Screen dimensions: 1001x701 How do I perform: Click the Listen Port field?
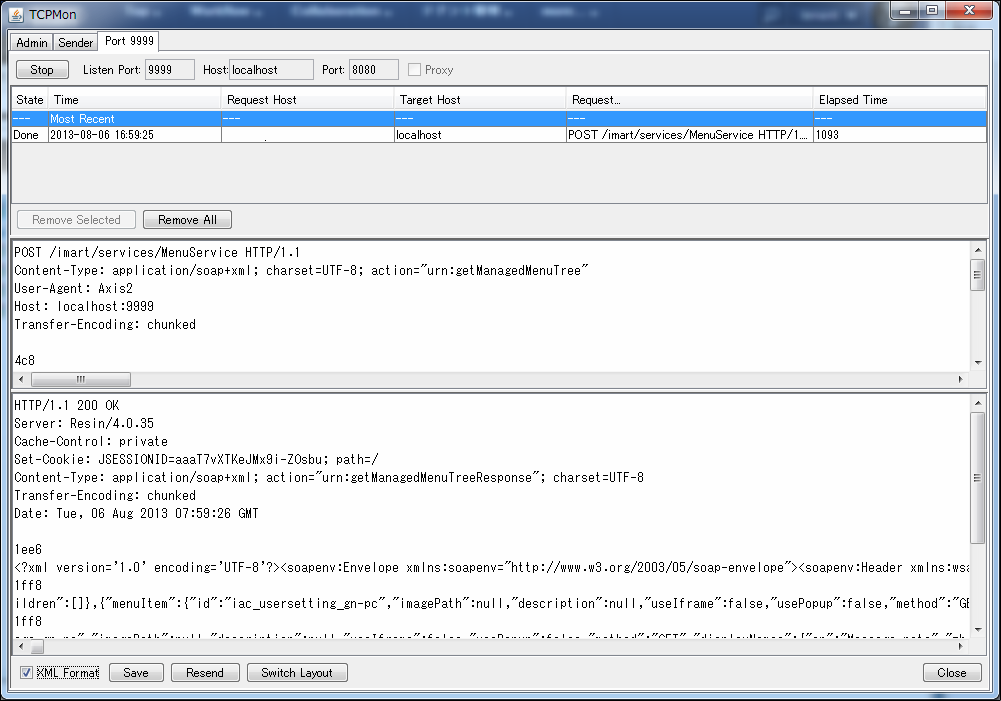coord(169,70)
